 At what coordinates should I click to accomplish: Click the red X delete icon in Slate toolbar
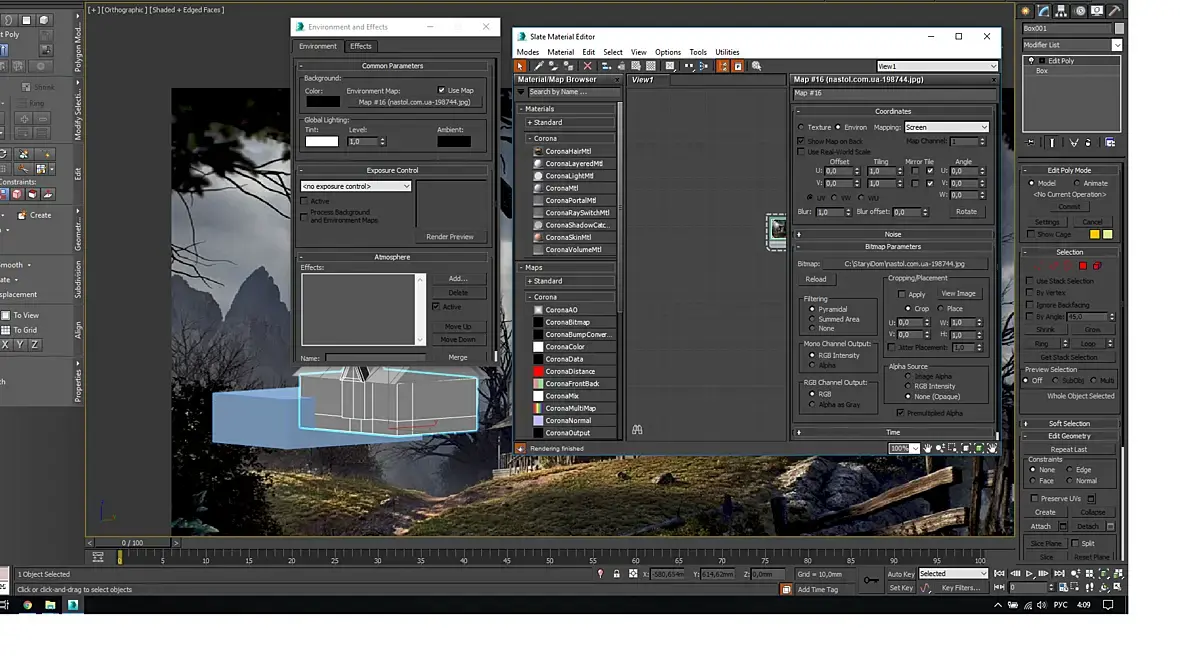click(587, 66)
